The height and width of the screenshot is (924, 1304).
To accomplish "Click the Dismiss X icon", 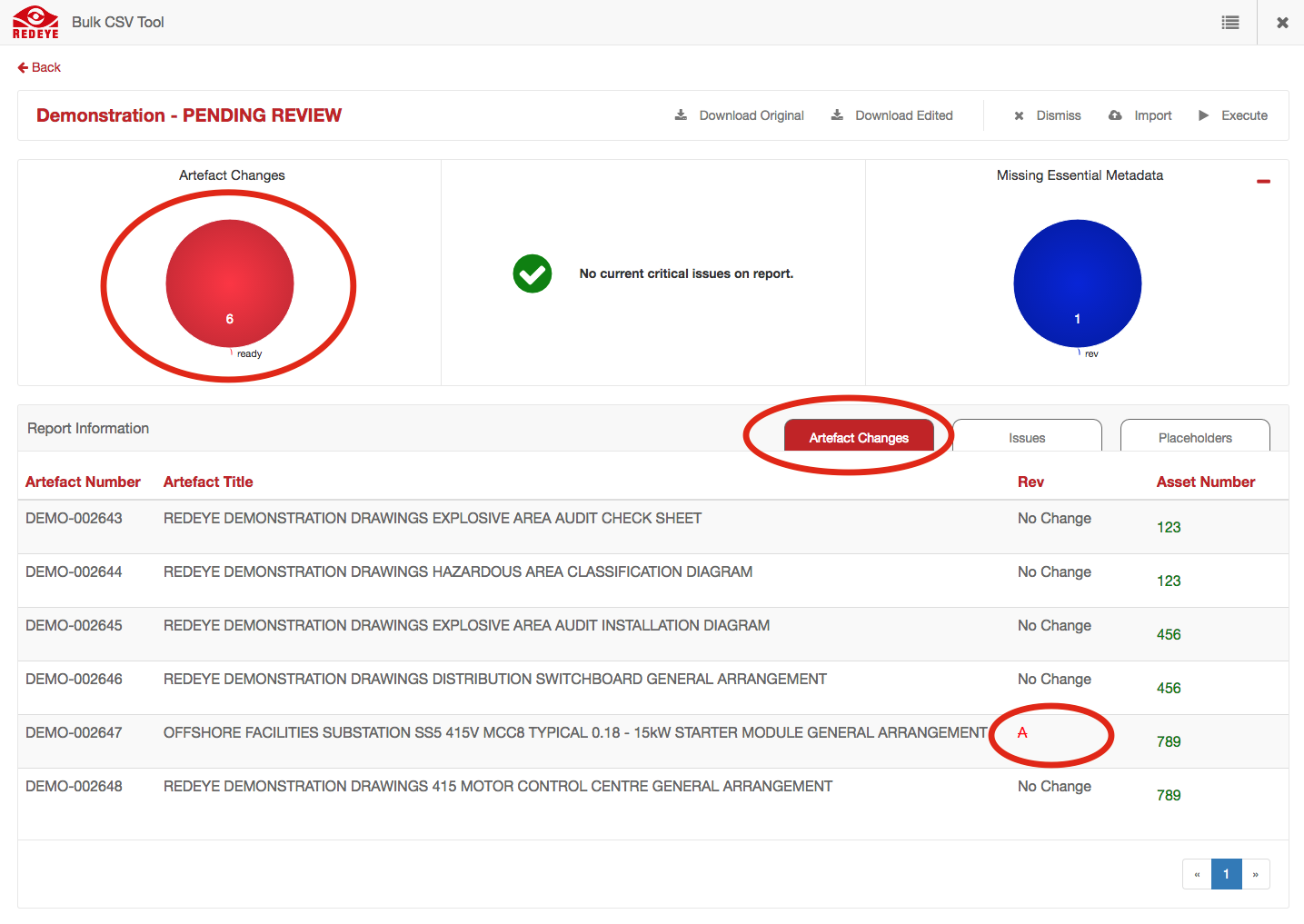I will pos(1019,115).
